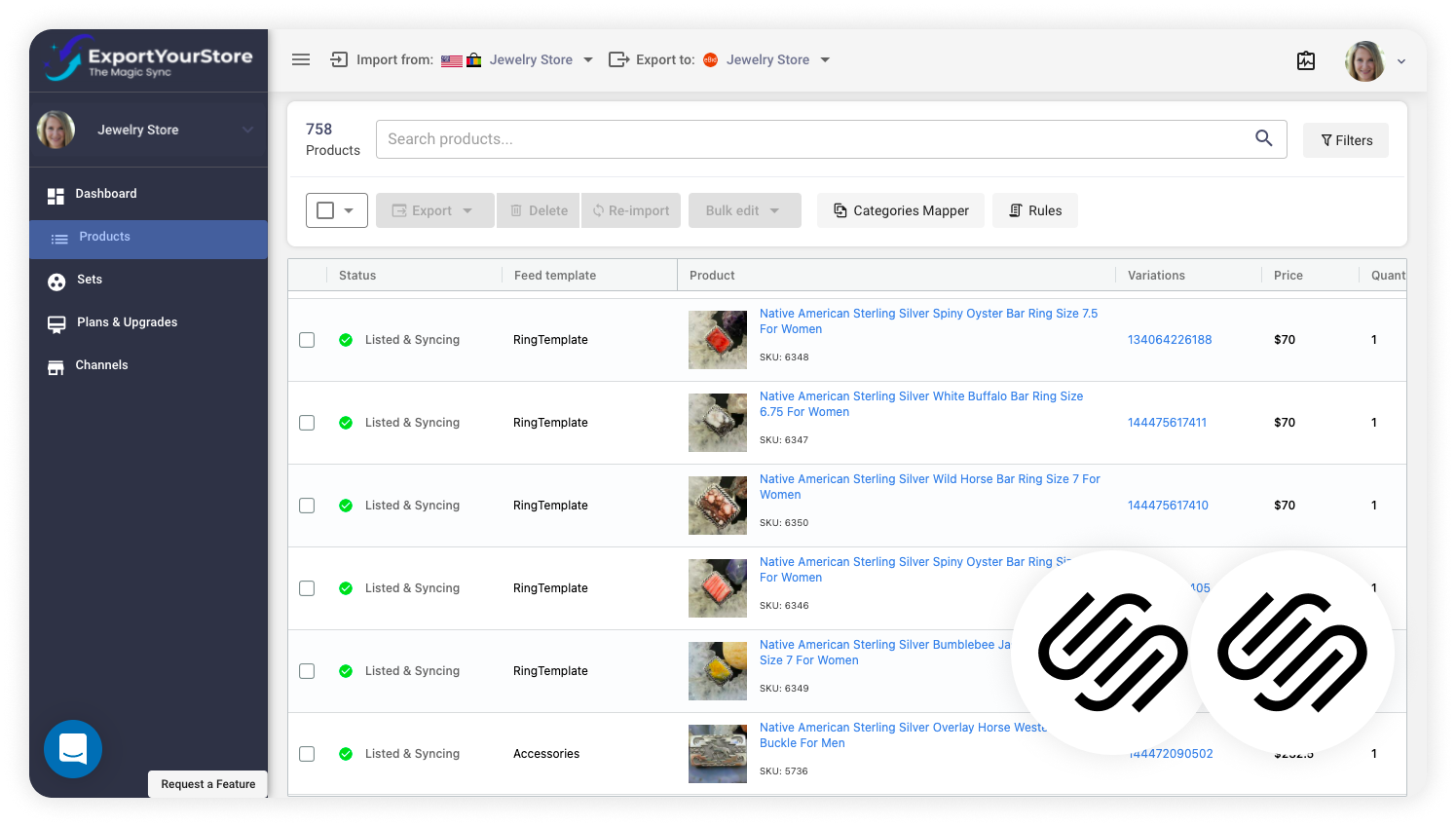The width and height of the screenshot is (1456, 827).
Task: Click the ExportYourStore logo
Action: [x=148, y=58]
